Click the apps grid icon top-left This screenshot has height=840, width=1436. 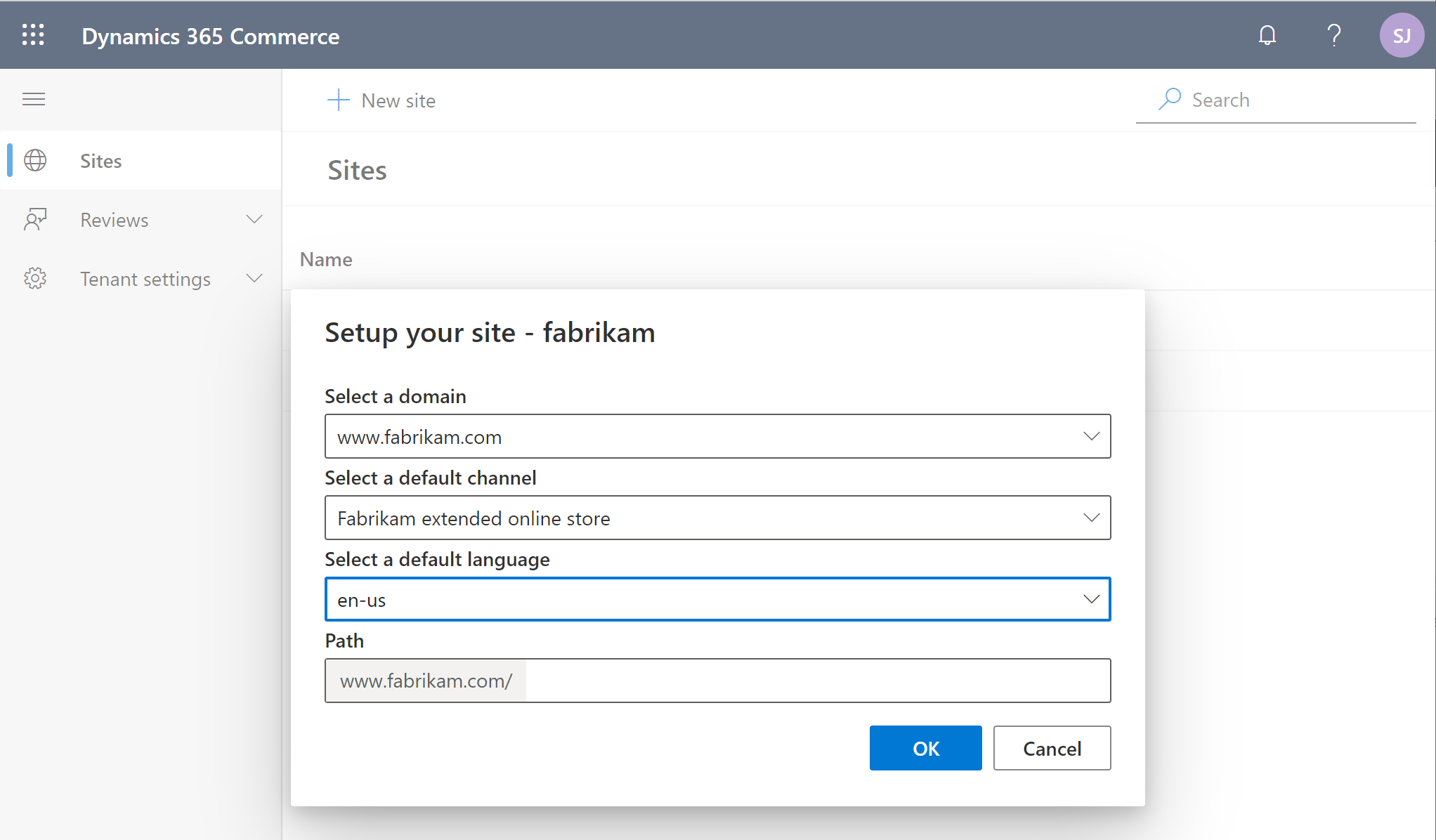coord(33,35)
